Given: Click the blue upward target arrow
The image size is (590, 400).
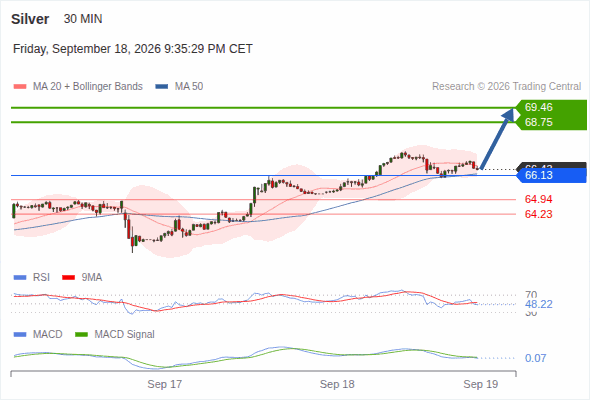Looking at the screenshot, I should click(497, 138).
